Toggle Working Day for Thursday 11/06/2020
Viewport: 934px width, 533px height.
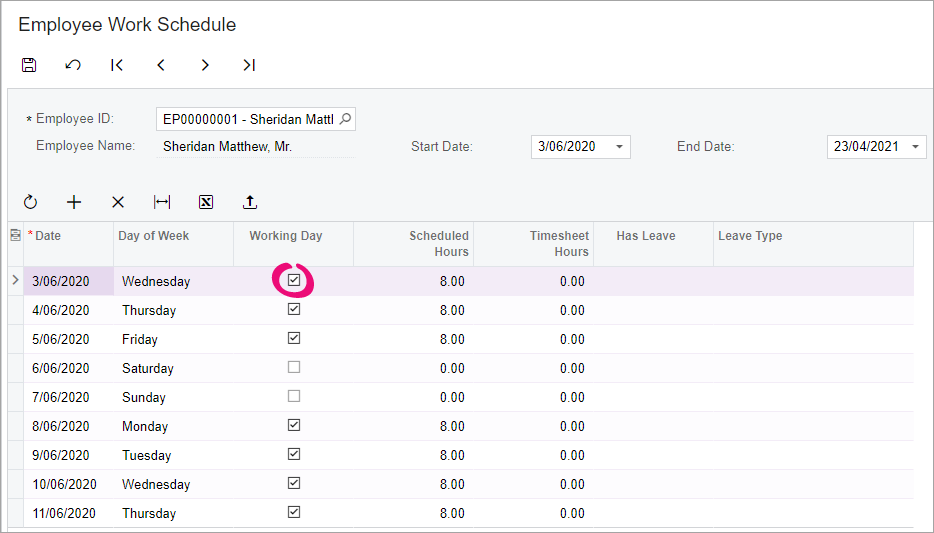[x=294, y=512]
